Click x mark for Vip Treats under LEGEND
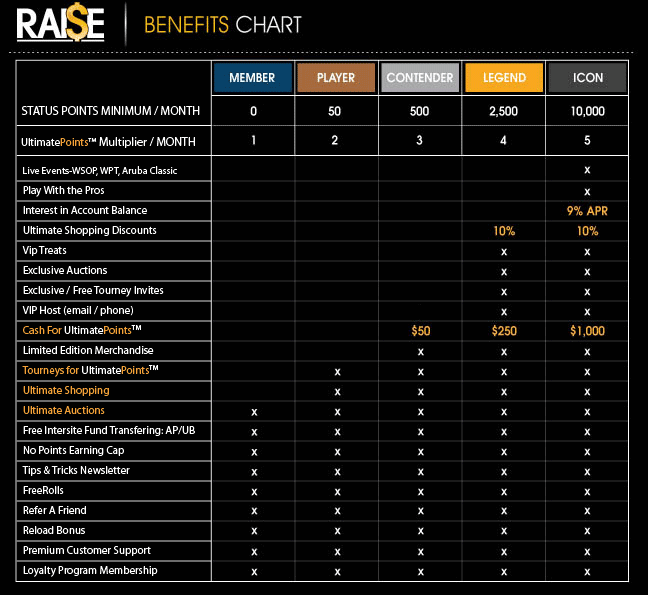This screenshot has height=595, width=648. click(504, 252)
